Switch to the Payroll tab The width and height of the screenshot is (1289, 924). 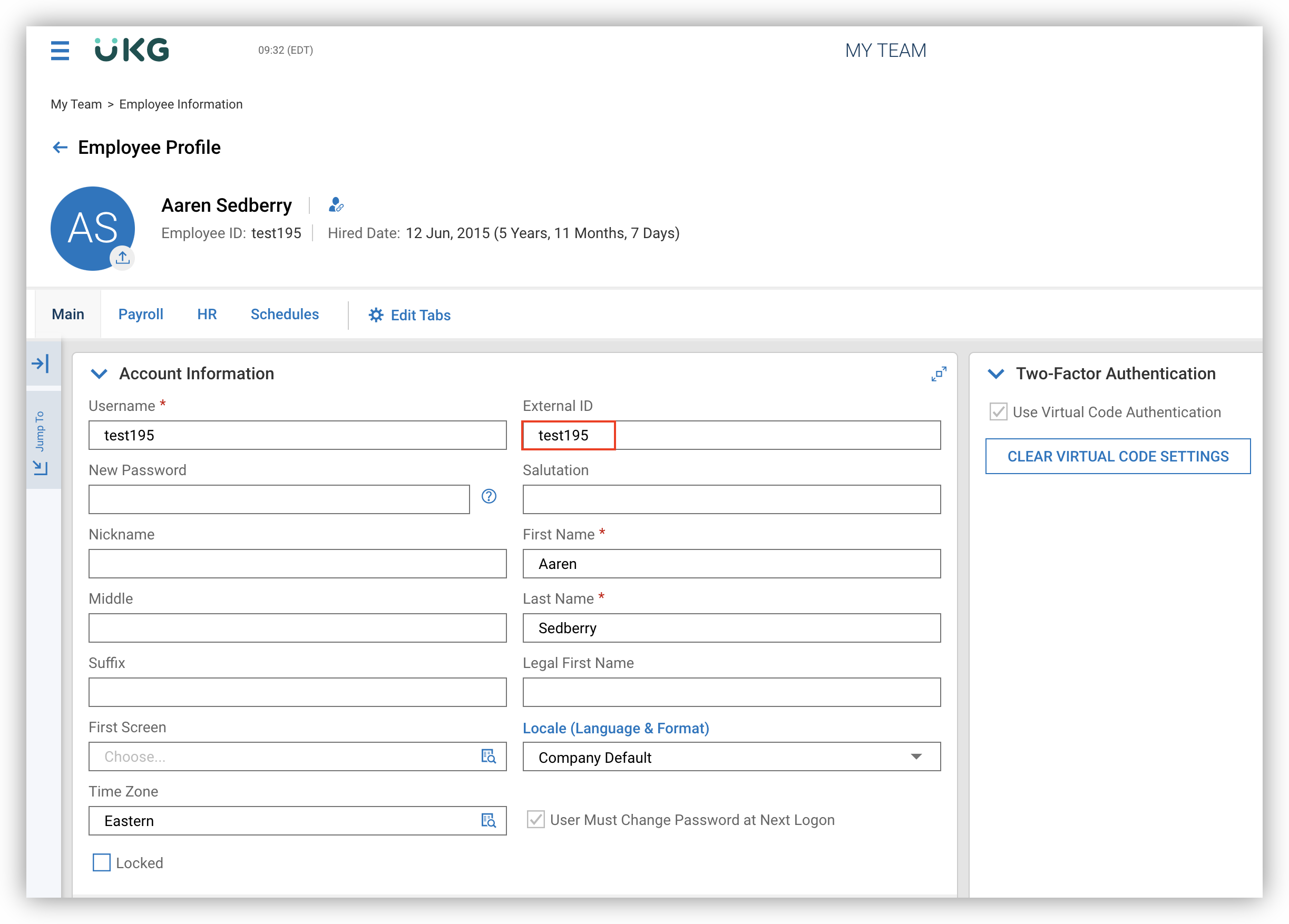(140, 314)
